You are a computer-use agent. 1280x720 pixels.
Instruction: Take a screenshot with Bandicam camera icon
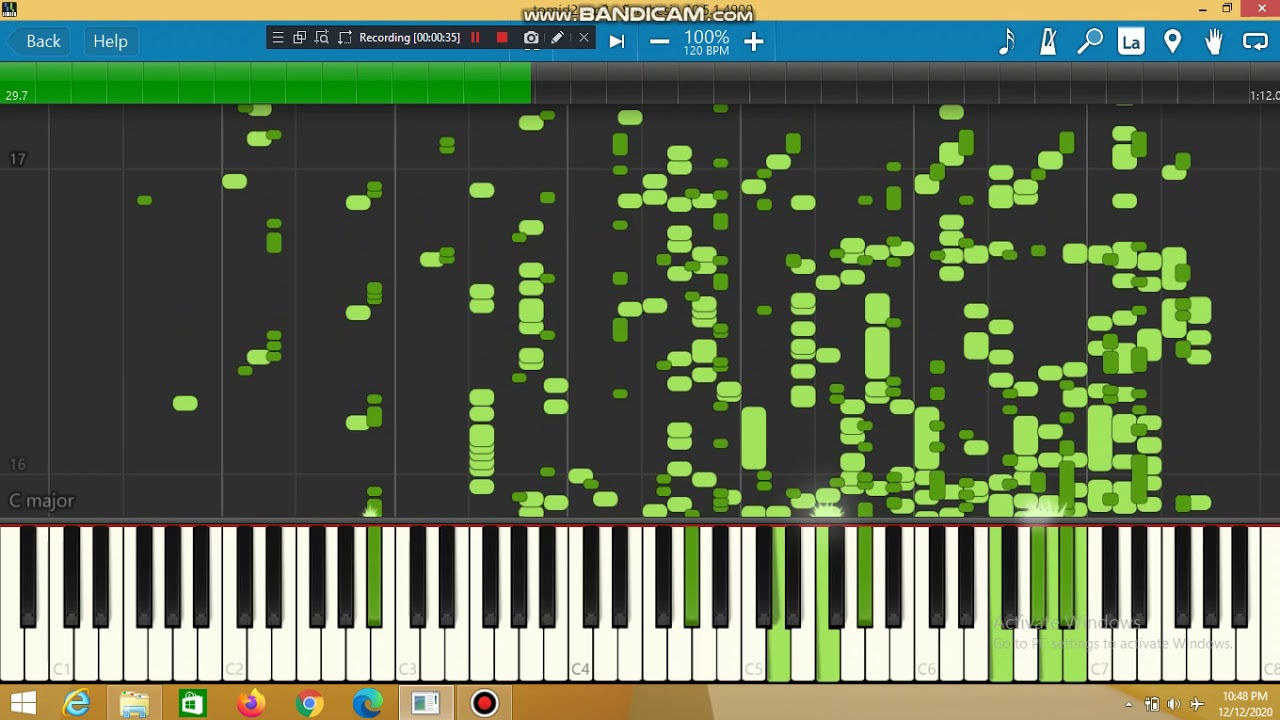click(x=531, y=38)
